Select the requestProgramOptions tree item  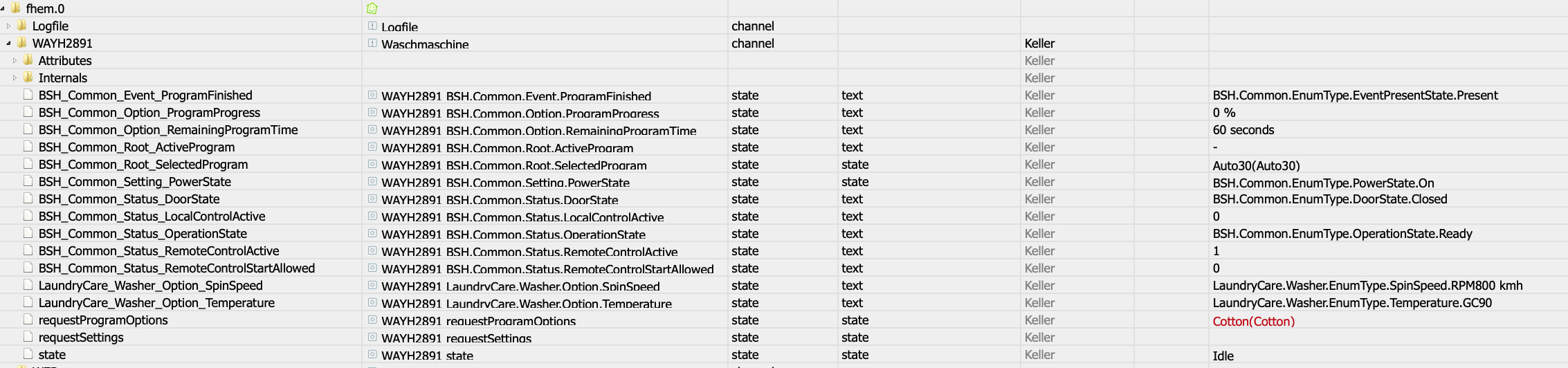(x=103, y=320)
